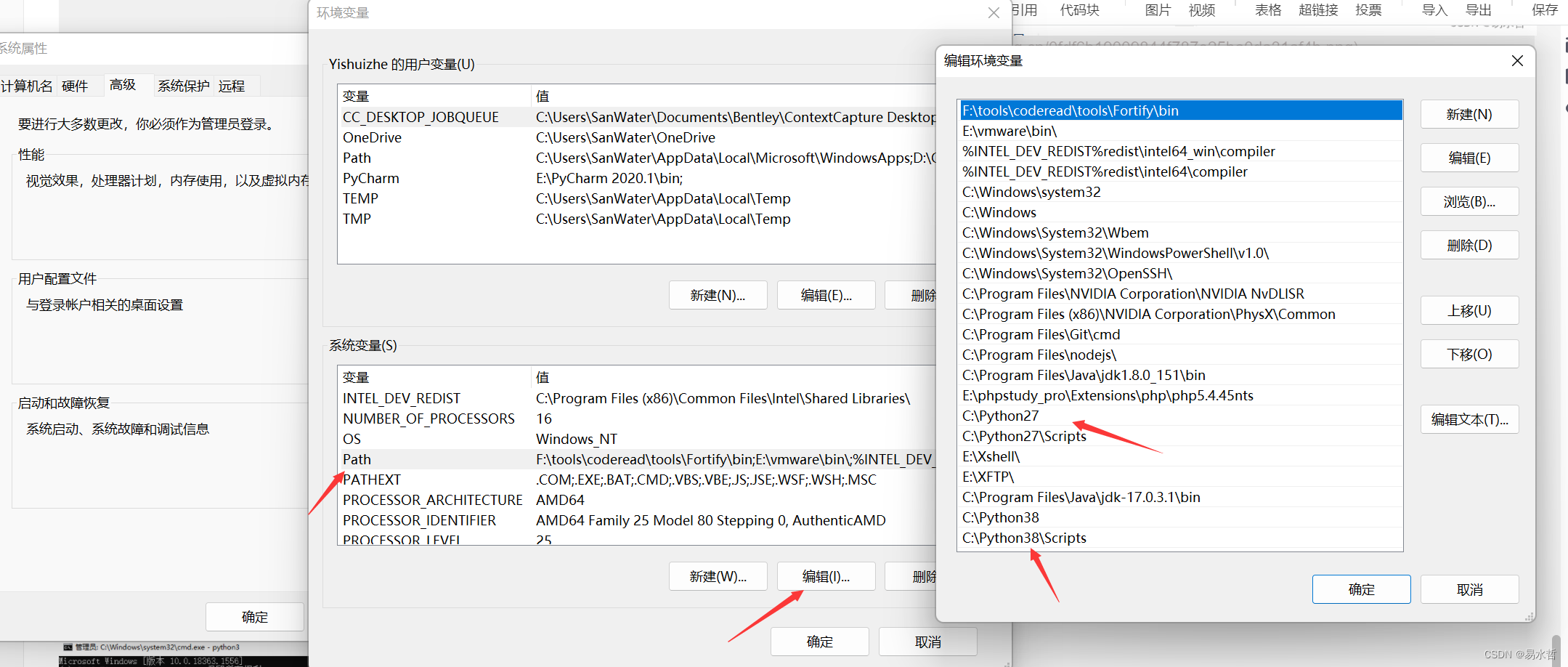Select NVIDIA NvDLISR path entry

pyautogui.click(x=1180, y=294)
